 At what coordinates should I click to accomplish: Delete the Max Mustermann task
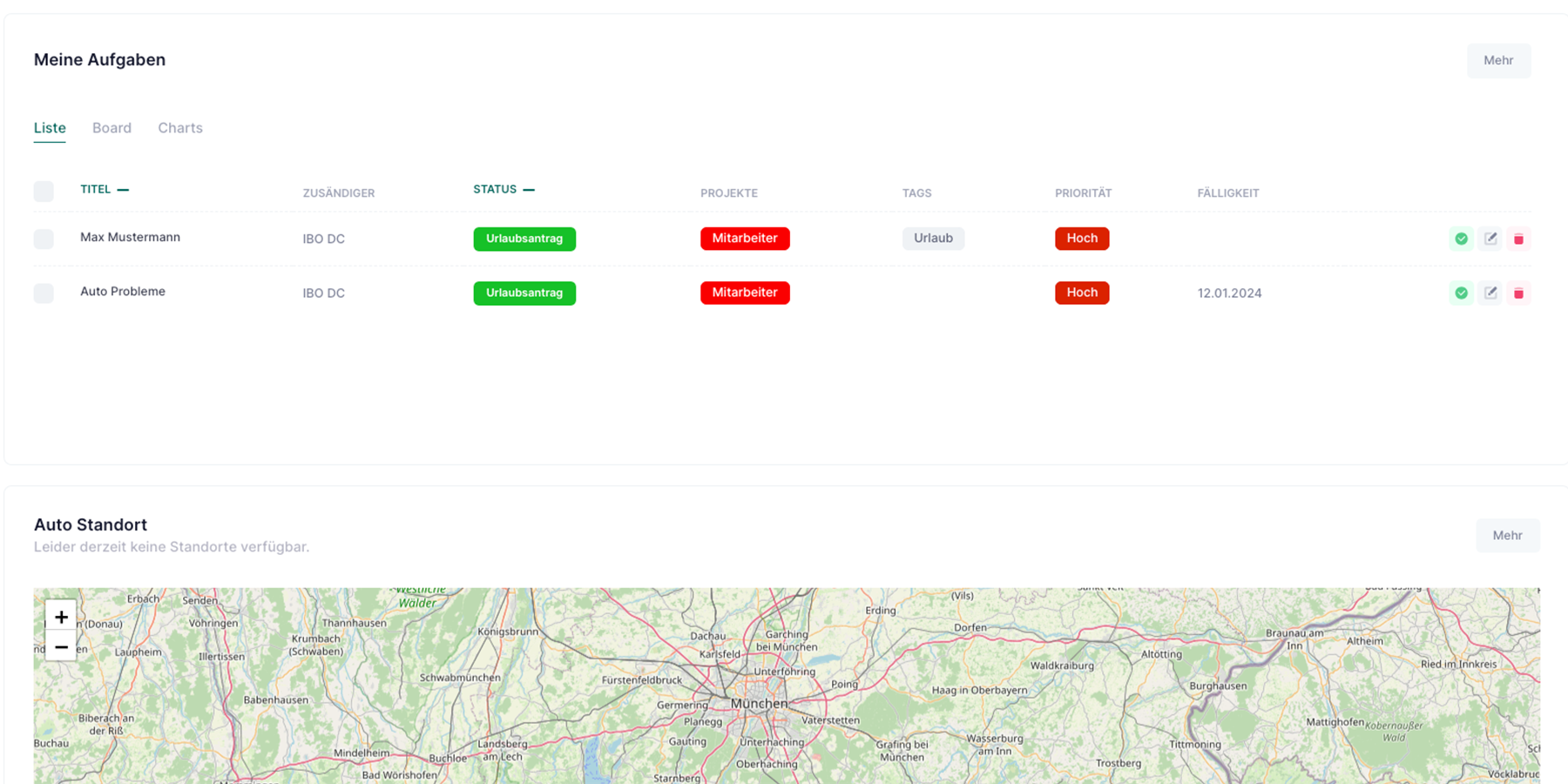1518,239
